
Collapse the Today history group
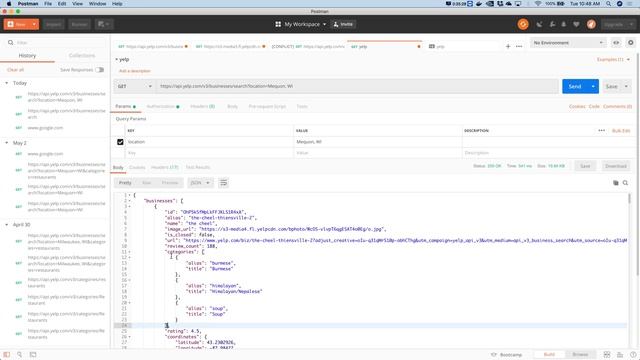pyautogui.click(x=7, y=83)
